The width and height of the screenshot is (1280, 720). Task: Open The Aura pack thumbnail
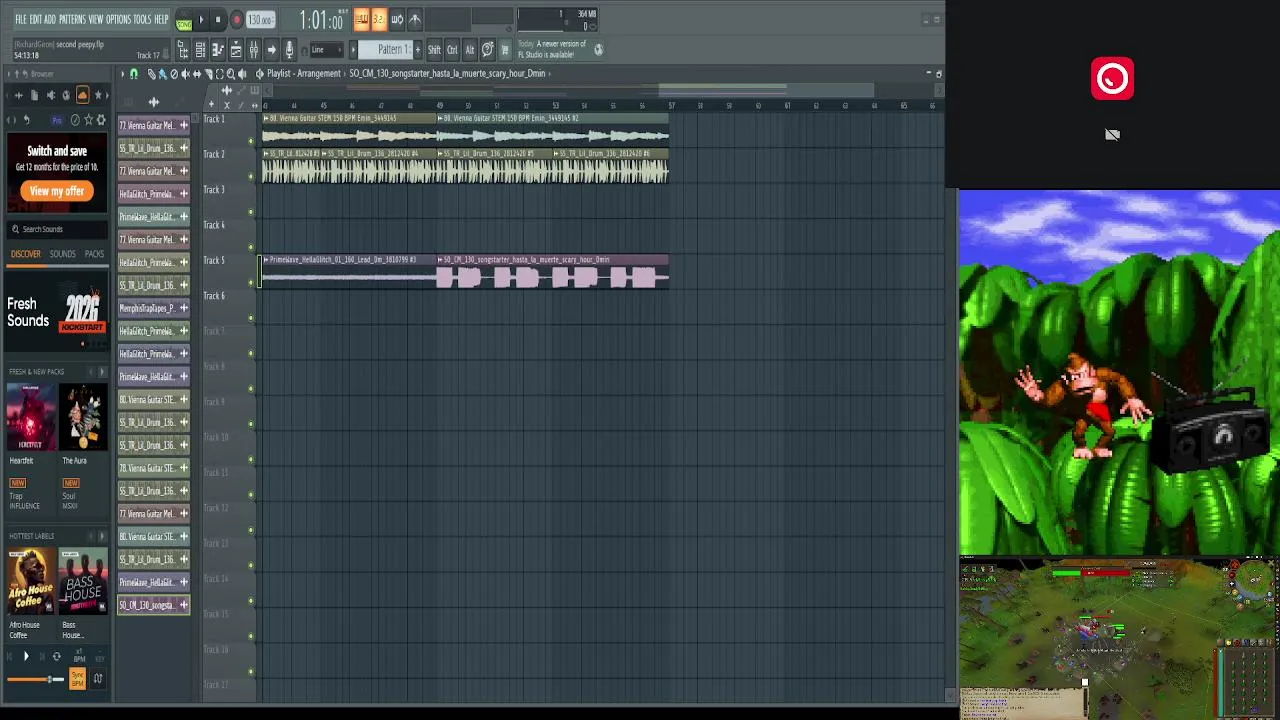[x=83, y=417]
